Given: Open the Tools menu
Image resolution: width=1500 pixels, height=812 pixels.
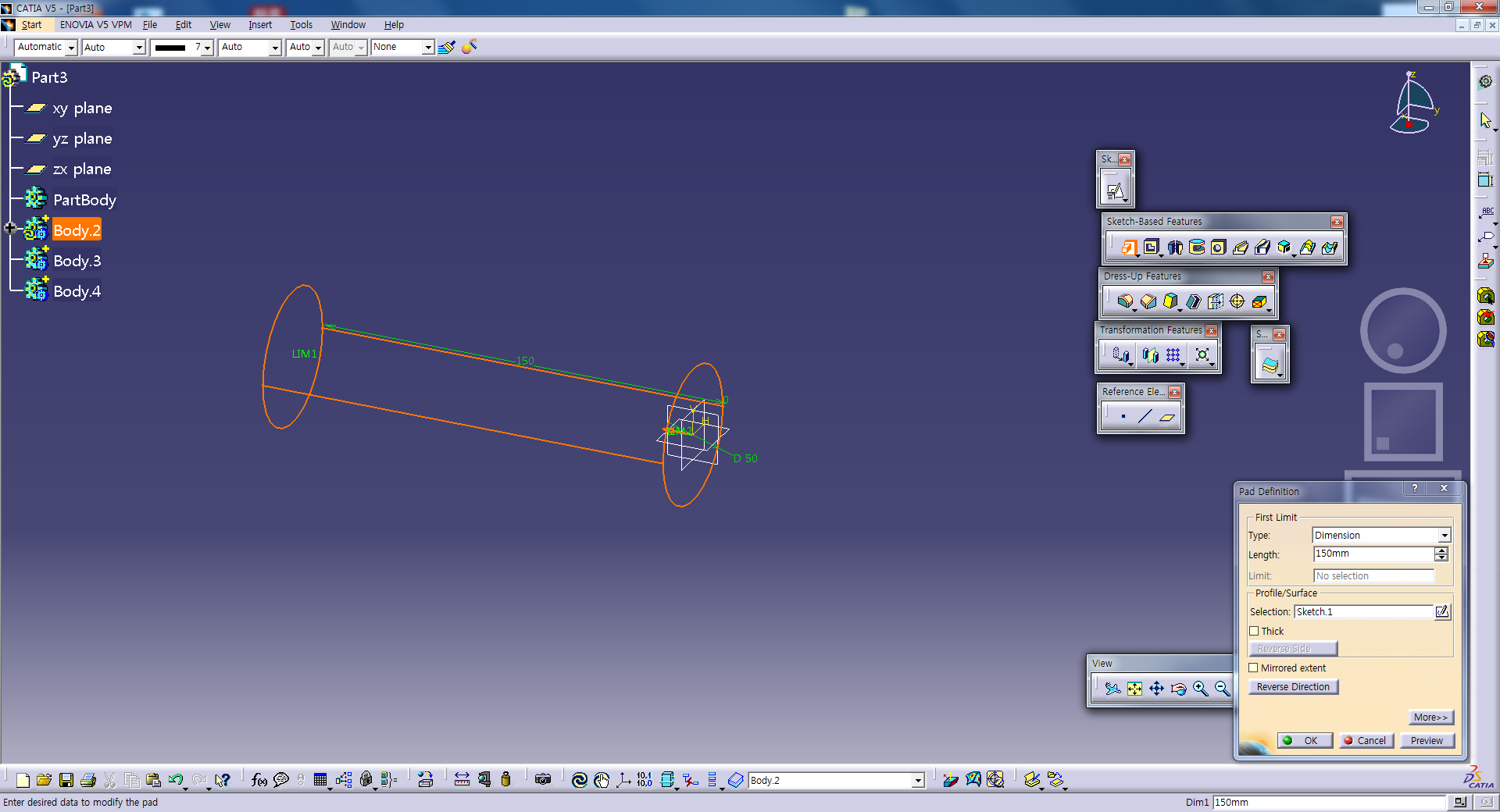Looking at the screenshot, I should (302, 25).
